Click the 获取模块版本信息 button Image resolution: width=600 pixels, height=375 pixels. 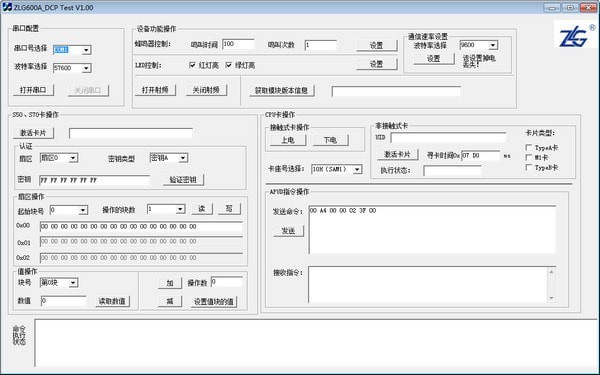point(281,90)
